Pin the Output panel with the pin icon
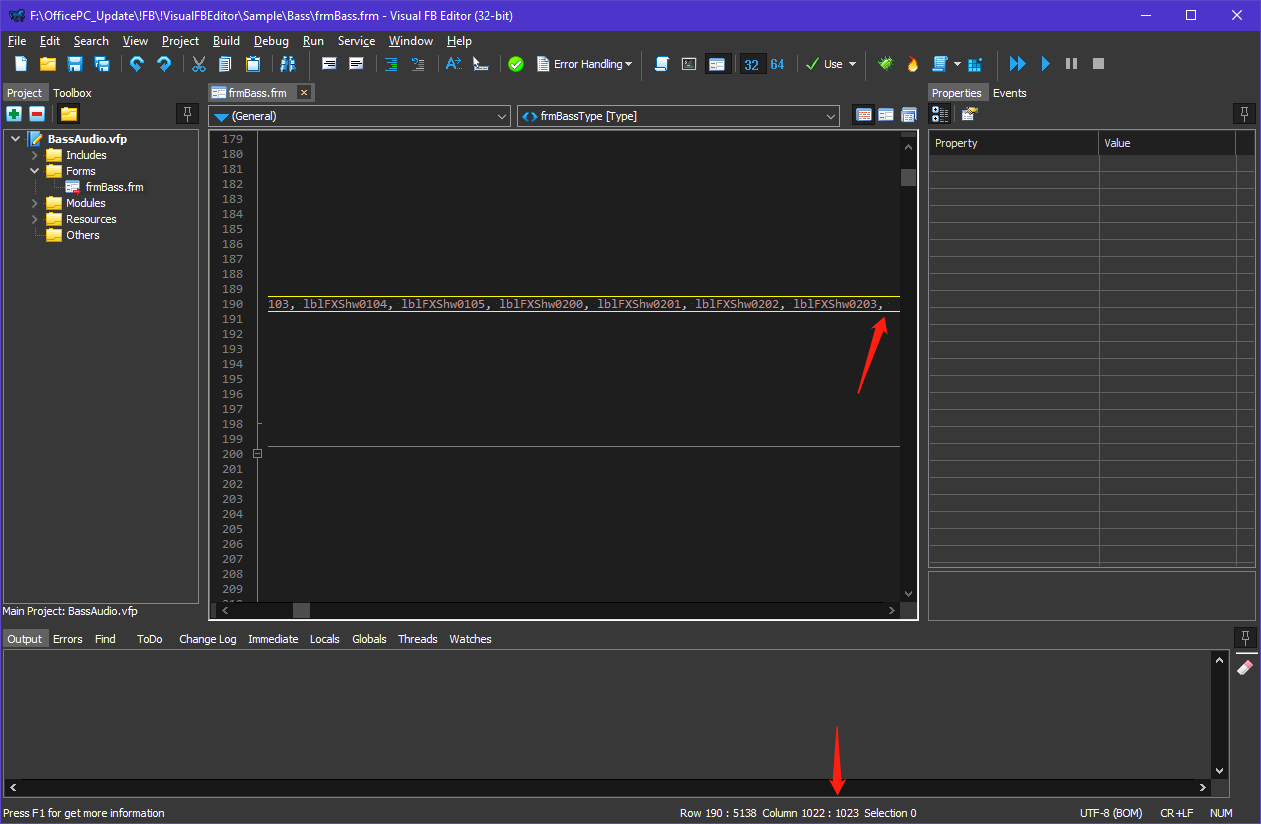The height and width of the screenshot is (824, 1261). pos(1245,638)
